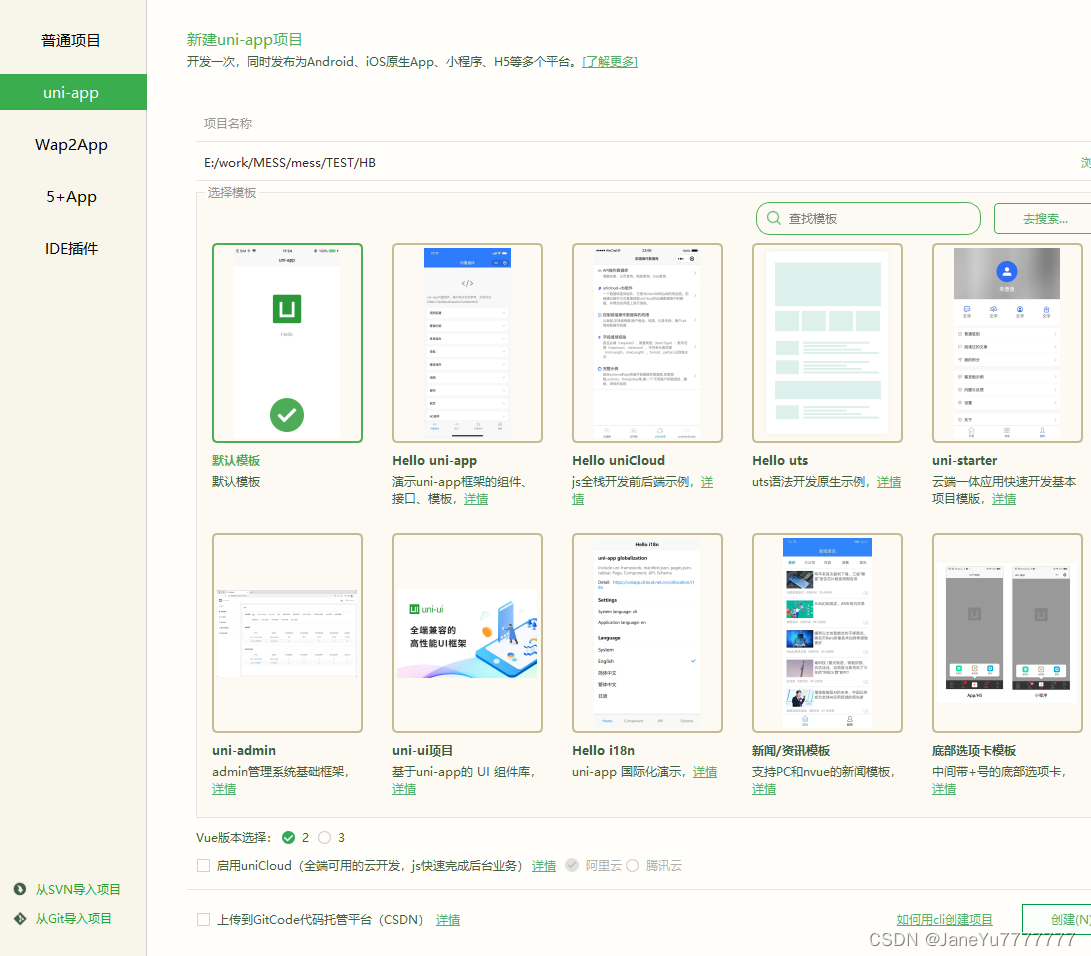This screenshot has height=956, width=1091.
Task: Select the 底部选项卡模板 thumbnail
Action: point(1008,633)
